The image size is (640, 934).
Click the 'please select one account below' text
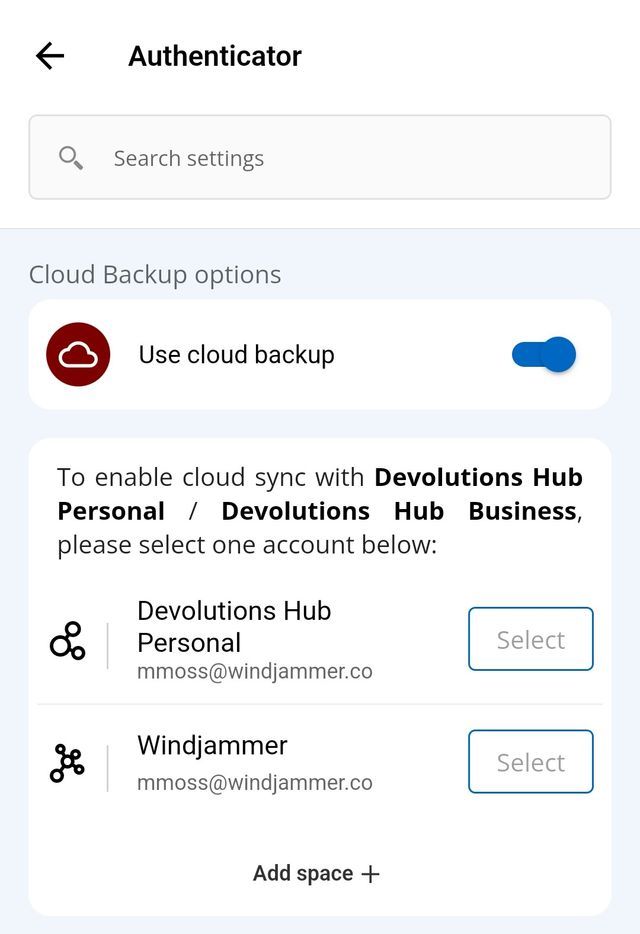247,545
